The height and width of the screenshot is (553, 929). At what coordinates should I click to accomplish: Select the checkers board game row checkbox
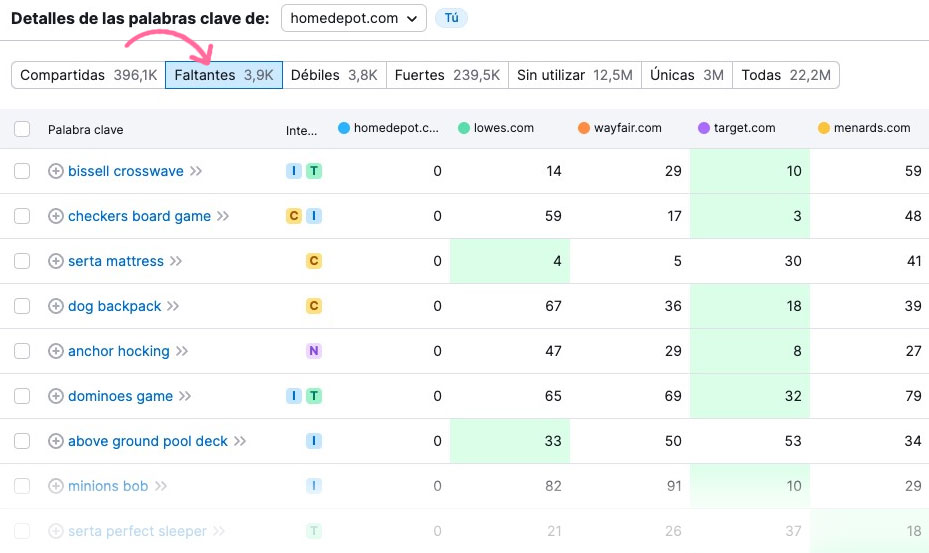[22, 216]
